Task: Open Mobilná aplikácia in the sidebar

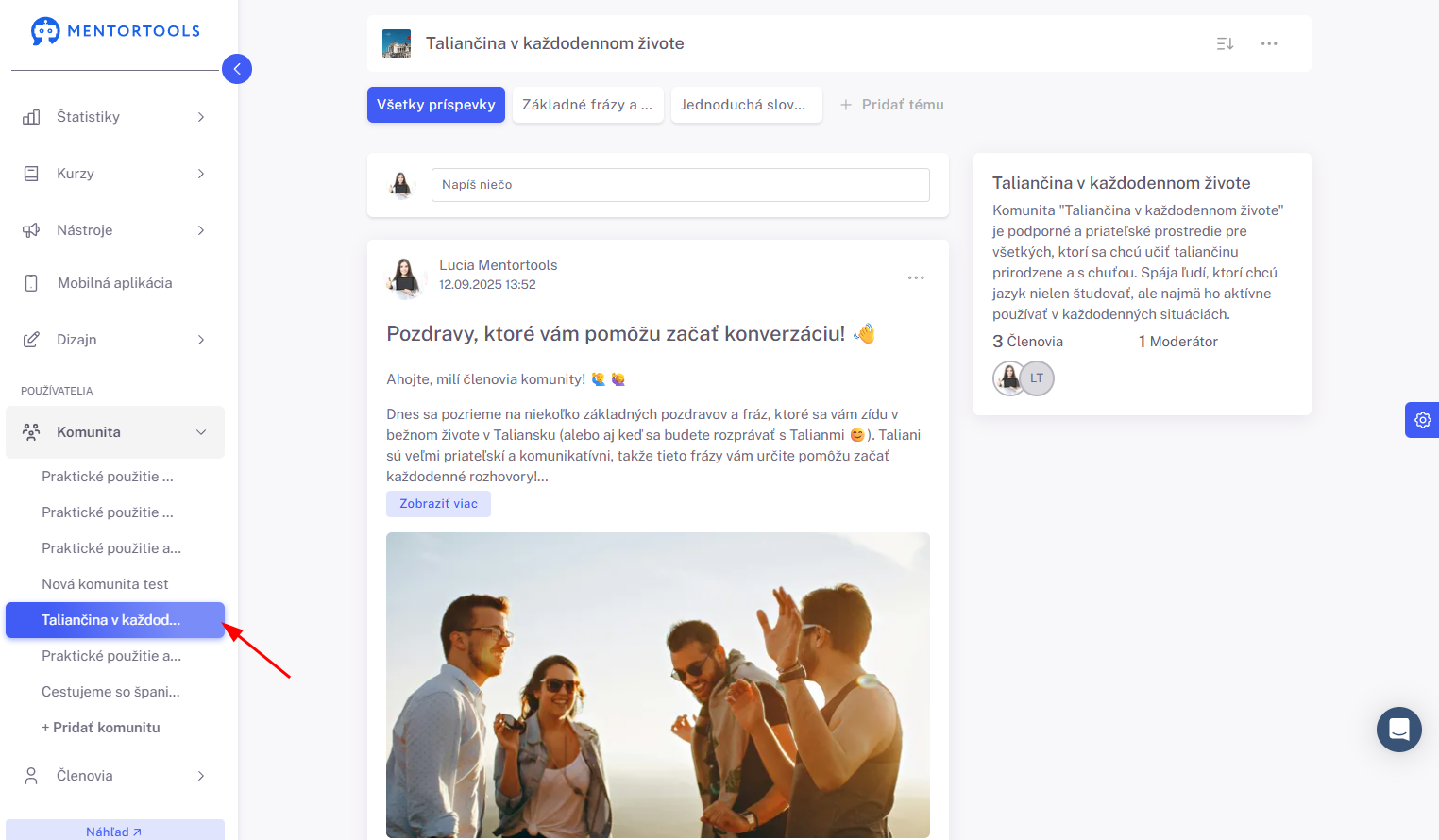Action: pyautogui.click(x=115, y=283)
